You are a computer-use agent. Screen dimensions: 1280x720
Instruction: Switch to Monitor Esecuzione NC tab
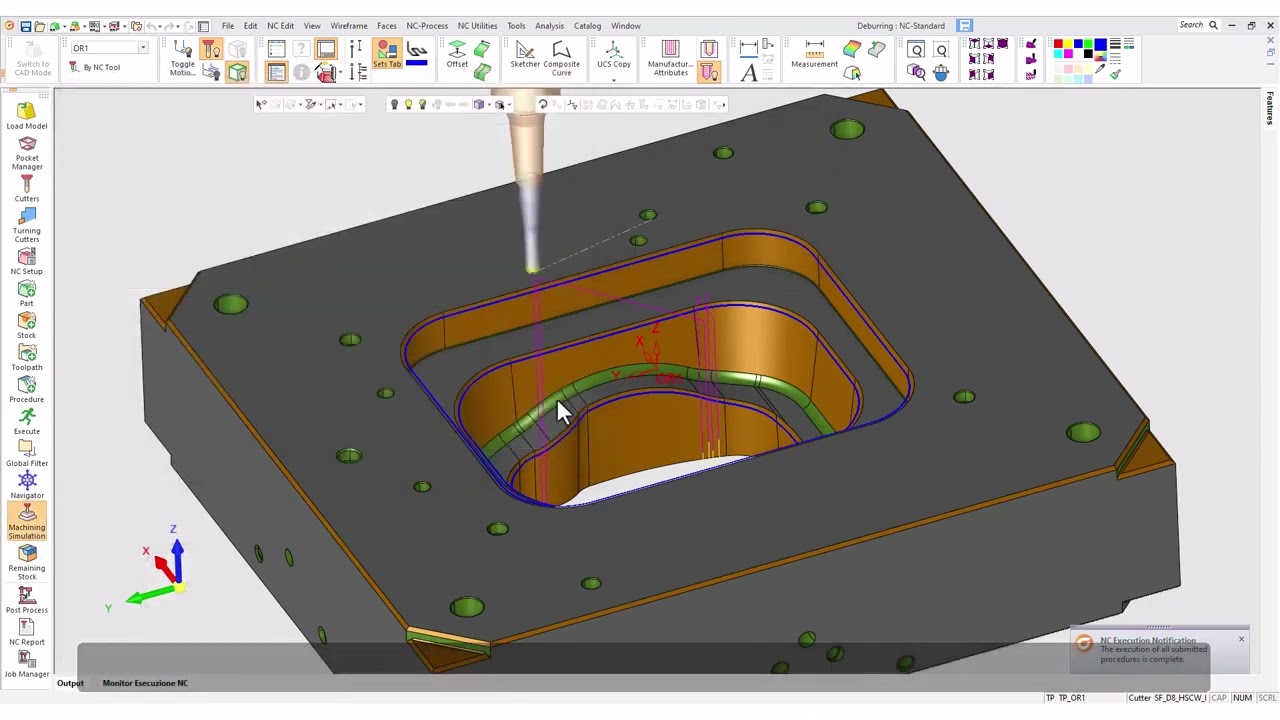tap(145, 683)
